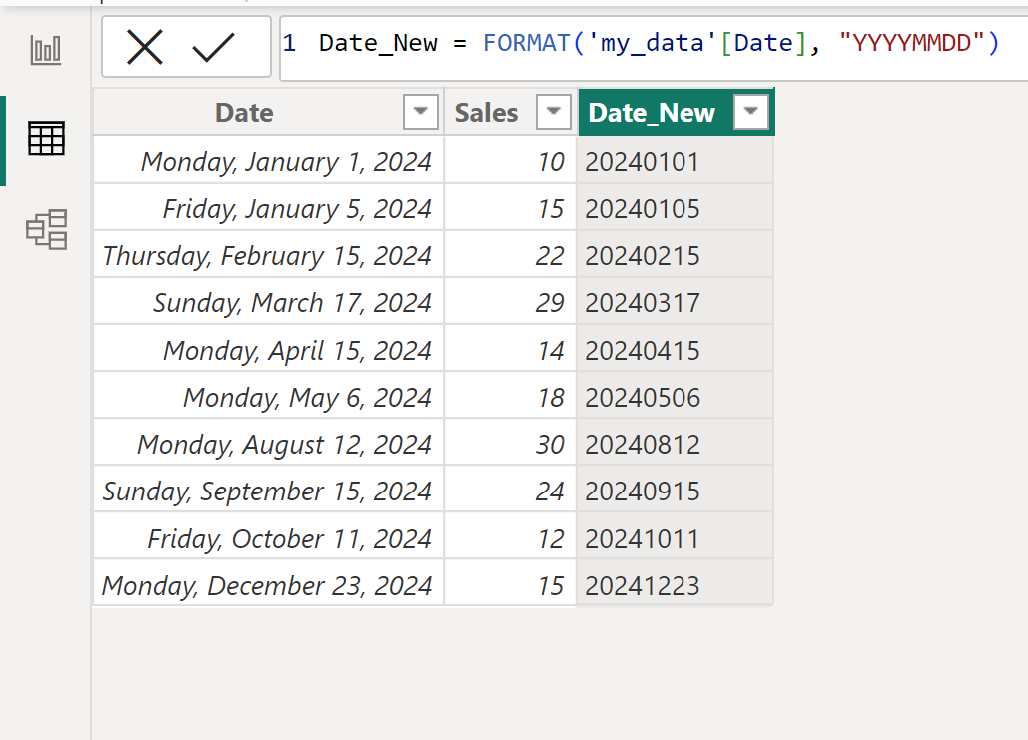Select Date_New cell 20241223

click(x=675, y=585)
